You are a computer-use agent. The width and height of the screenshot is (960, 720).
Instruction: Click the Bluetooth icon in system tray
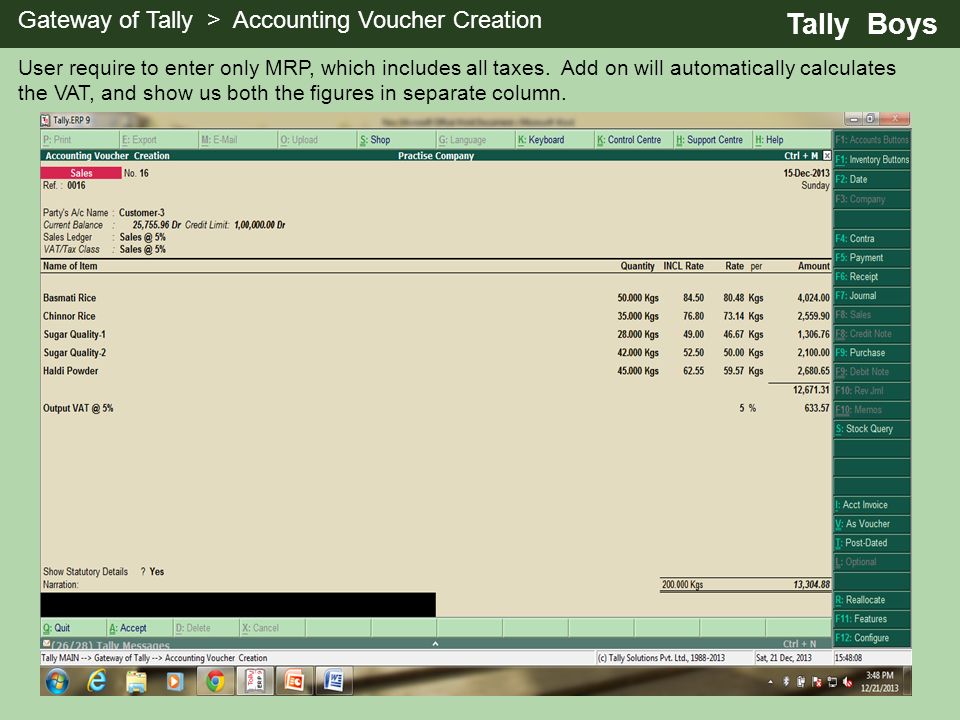click(x=786, y=681)
